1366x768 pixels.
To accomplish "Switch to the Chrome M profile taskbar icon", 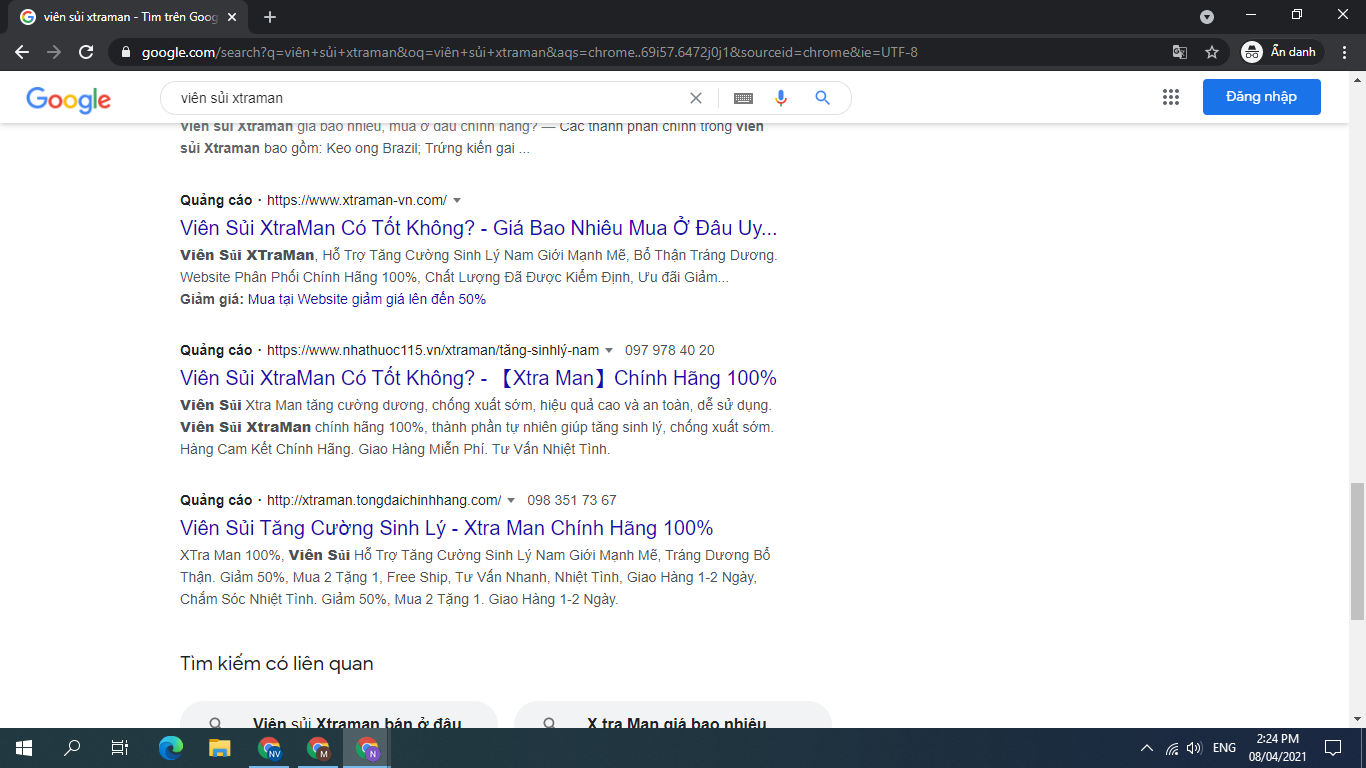I will click(x=318, y=748).
